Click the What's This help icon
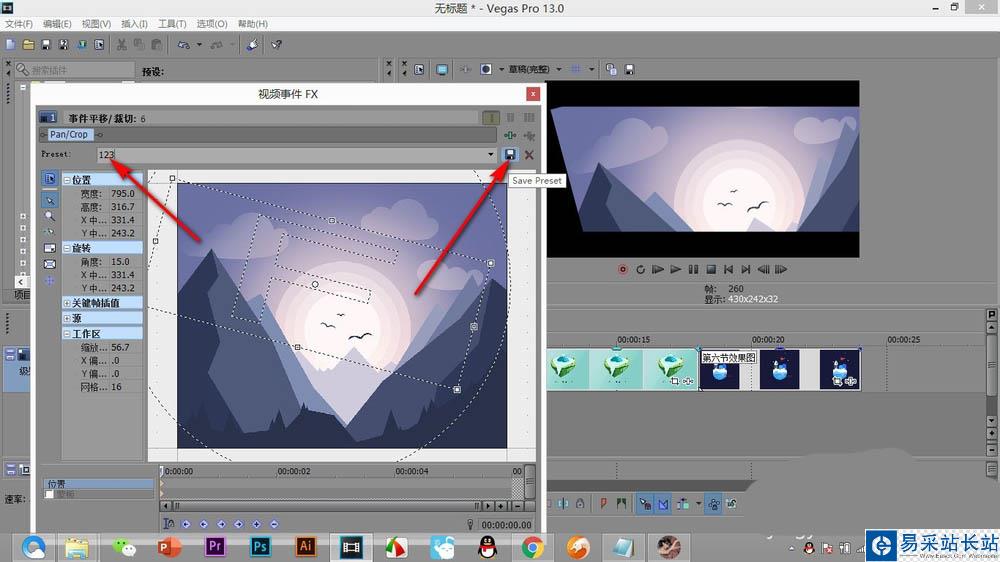Screen dimensions: 1000x562 click(x=276, y=45)
